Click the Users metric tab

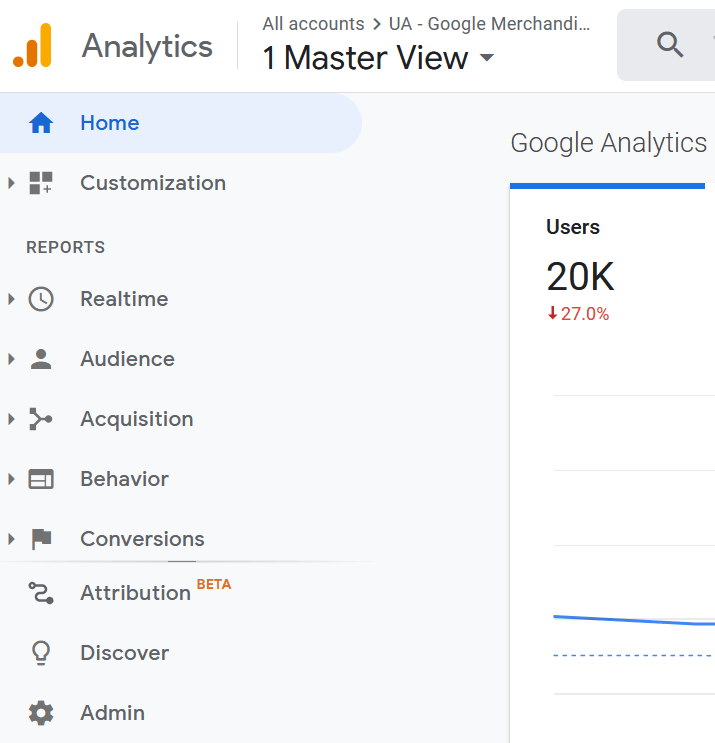tap(573, 227)
